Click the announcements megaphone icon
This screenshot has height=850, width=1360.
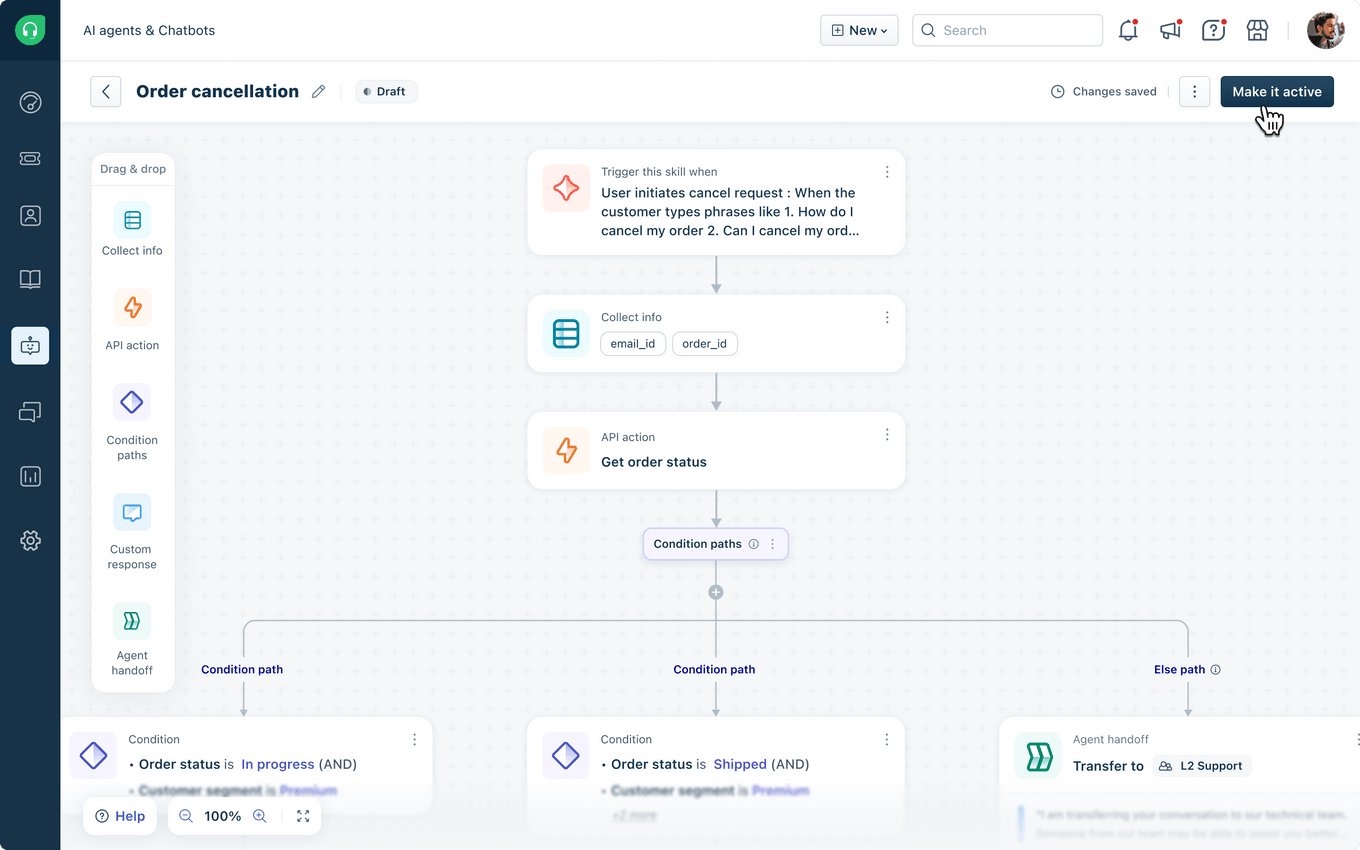[1170, 30]
